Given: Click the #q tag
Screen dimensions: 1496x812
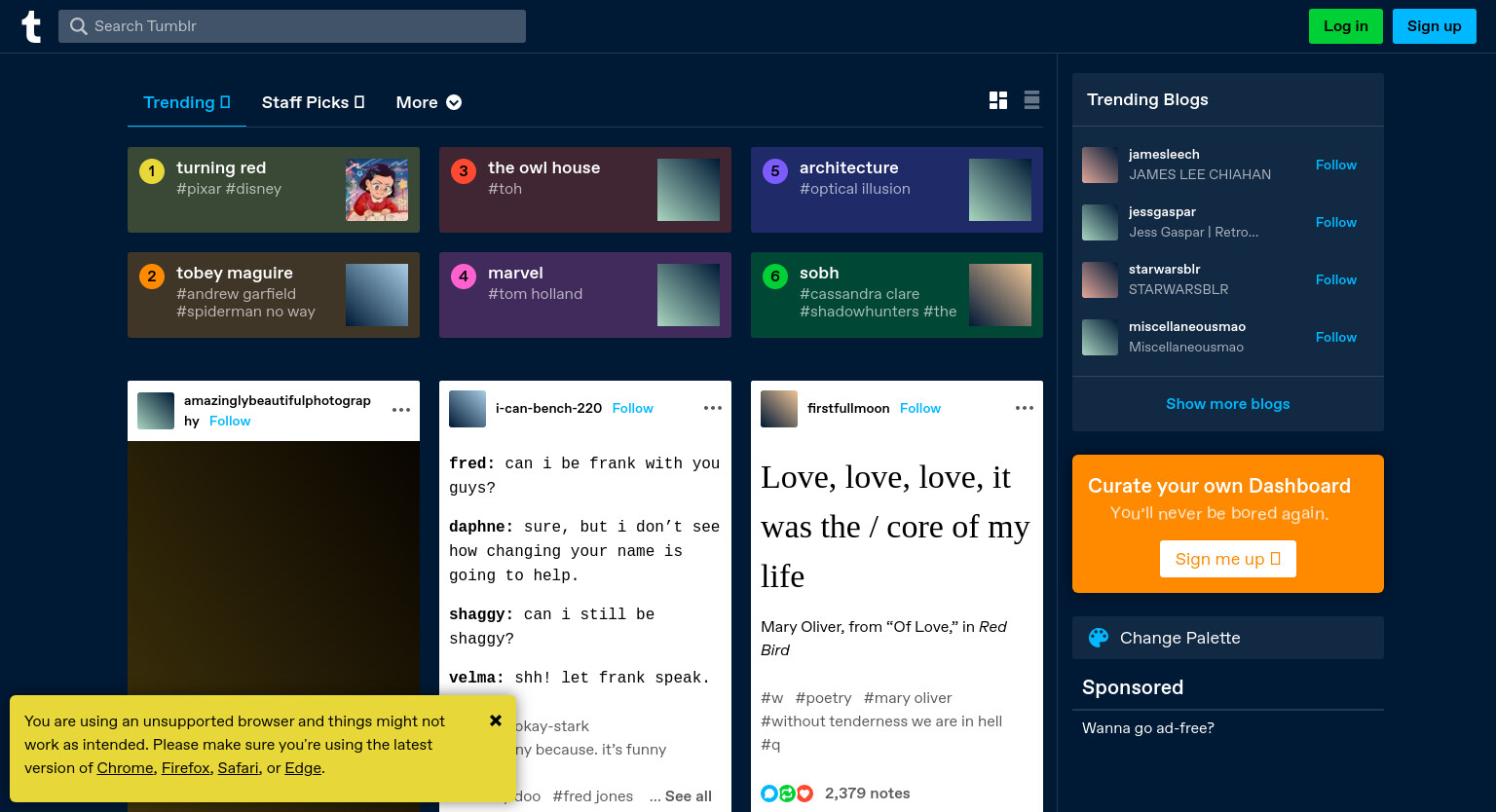Looking at the screenshot, I should click(770, 745).
